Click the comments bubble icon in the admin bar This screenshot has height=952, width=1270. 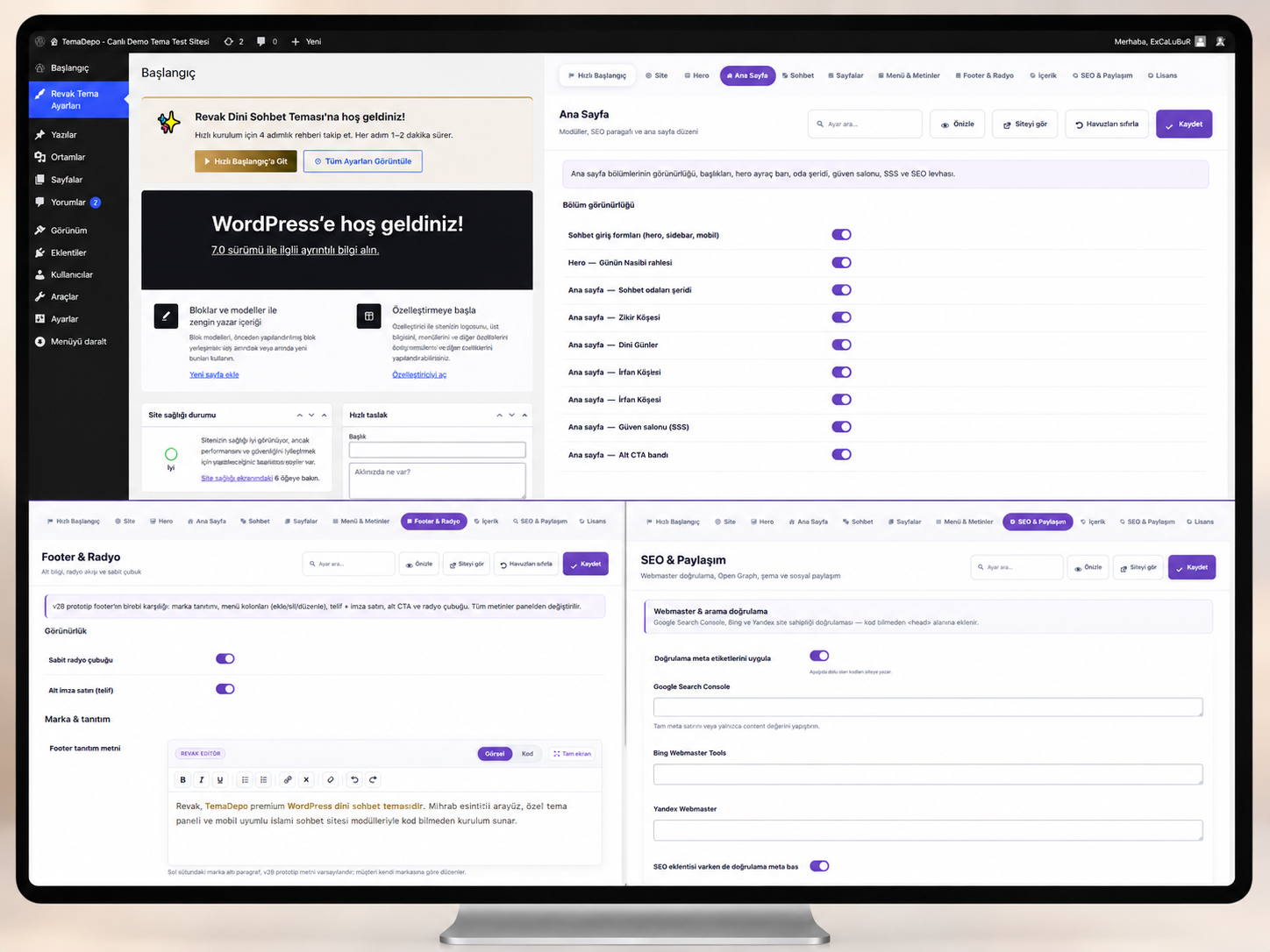tap(261, 41)
